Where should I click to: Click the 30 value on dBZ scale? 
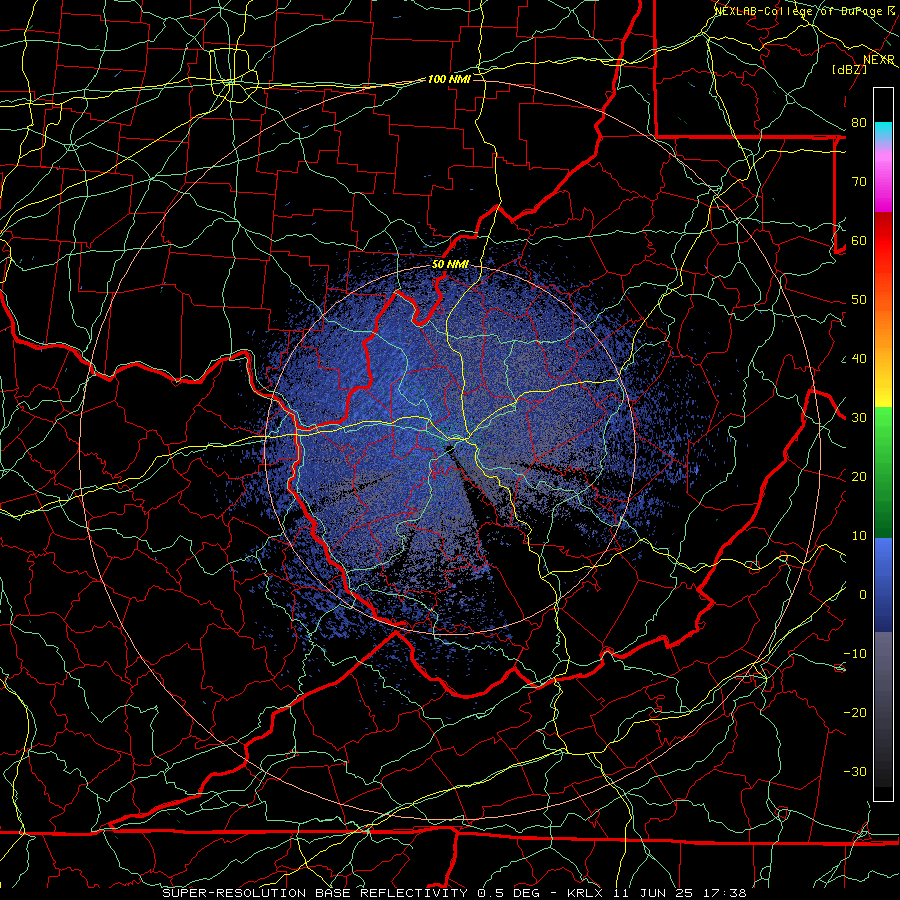(859, 418)
